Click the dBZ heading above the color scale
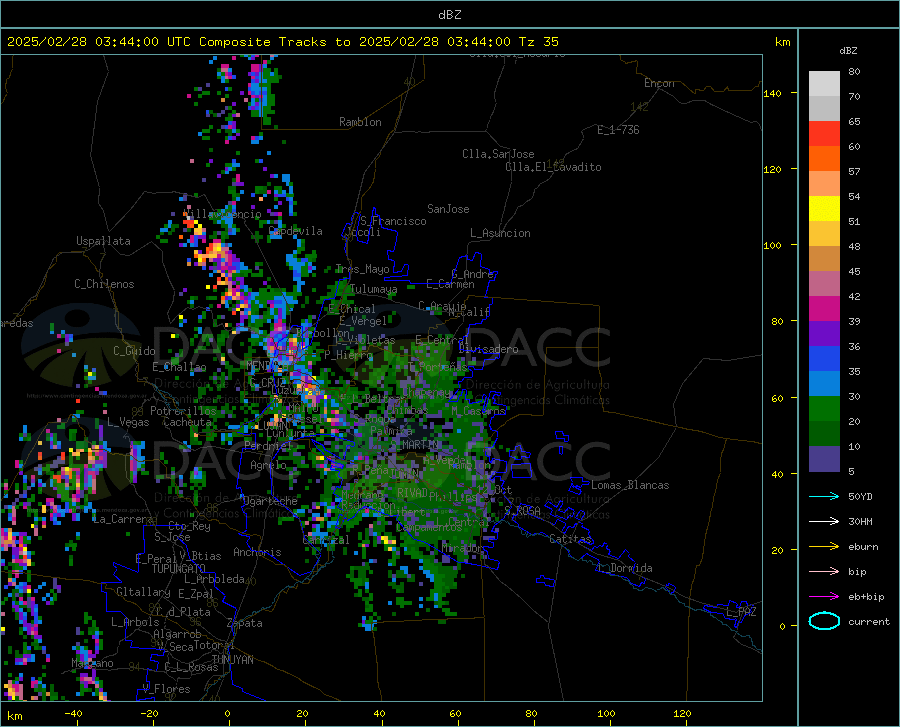 tap(848, 50)
